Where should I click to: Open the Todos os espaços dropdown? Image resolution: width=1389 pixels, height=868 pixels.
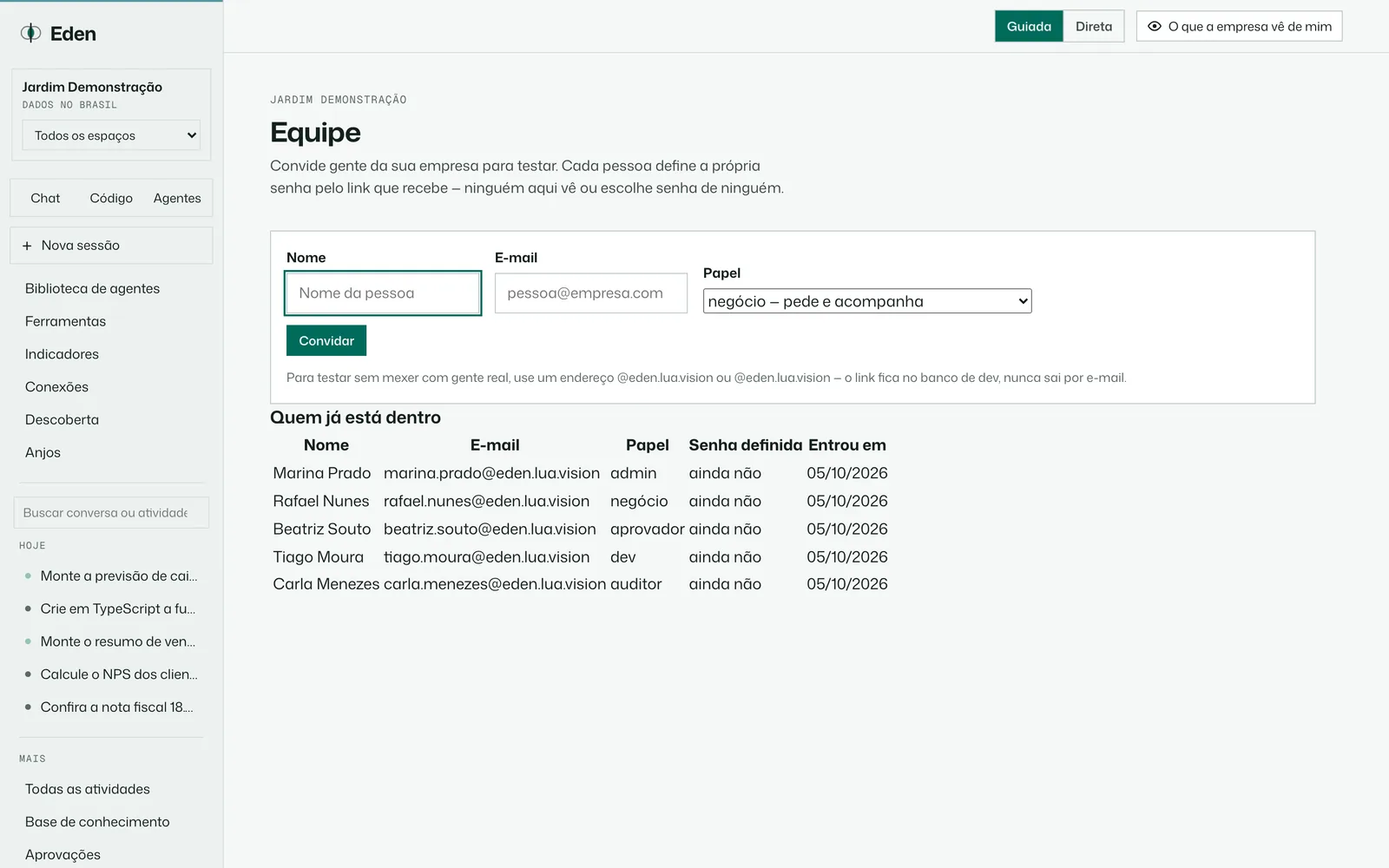[111, 135]
